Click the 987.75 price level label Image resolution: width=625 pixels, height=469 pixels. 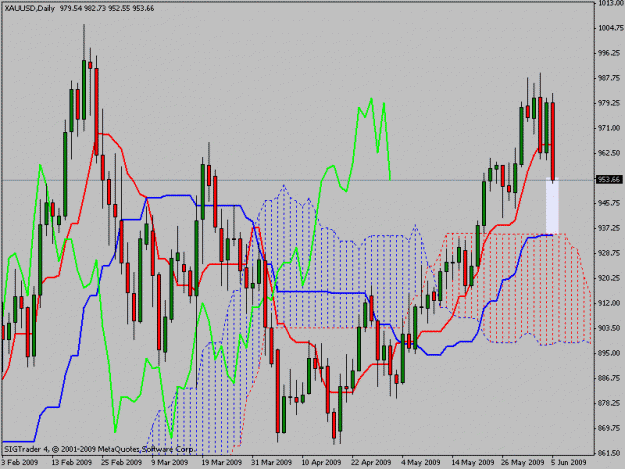point(610,78)
